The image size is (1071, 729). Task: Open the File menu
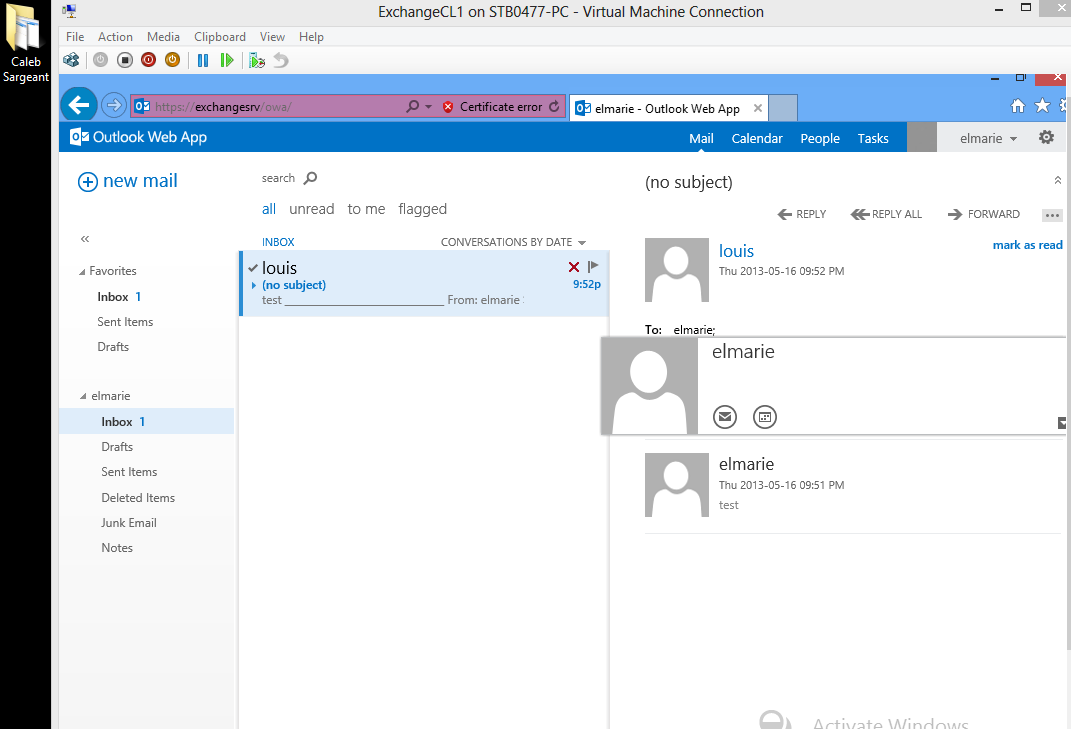75,37
